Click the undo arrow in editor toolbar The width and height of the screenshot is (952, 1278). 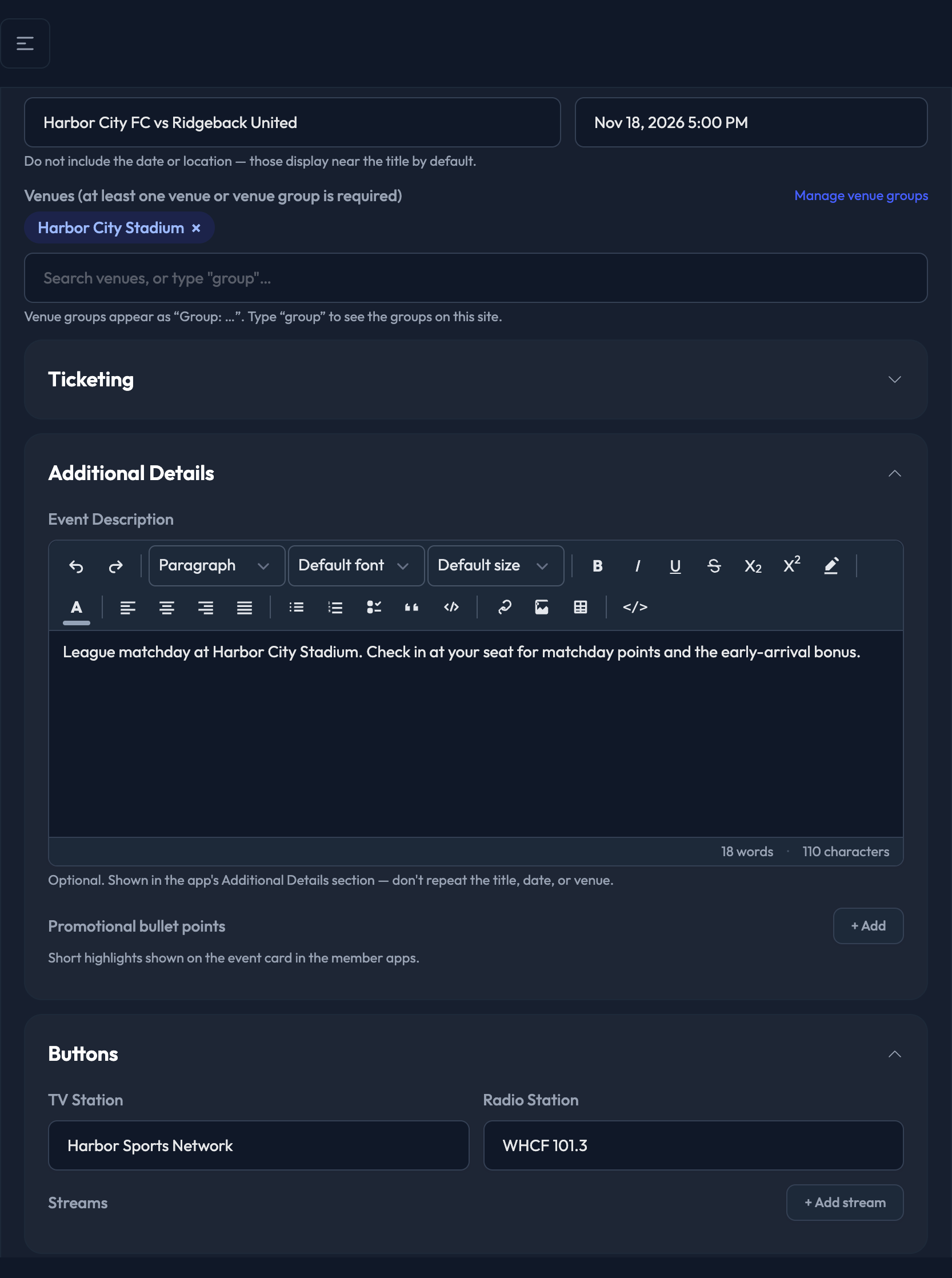[x=76, y=566]
